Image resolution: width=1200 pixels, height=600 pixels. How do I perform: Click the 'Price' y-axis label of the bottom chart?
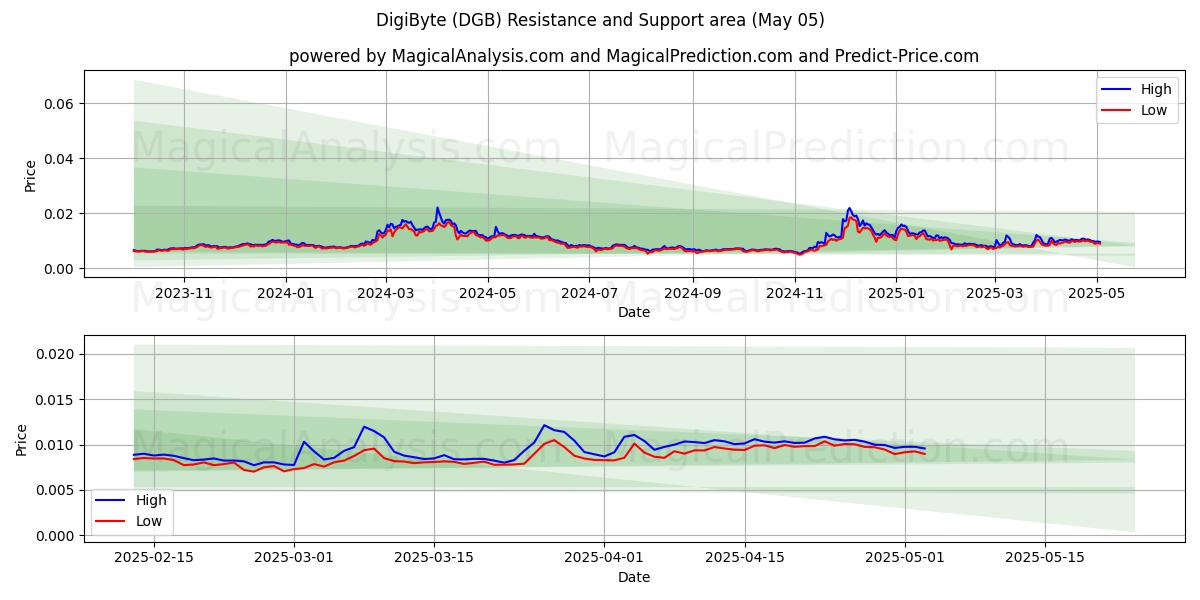point(22,440)
